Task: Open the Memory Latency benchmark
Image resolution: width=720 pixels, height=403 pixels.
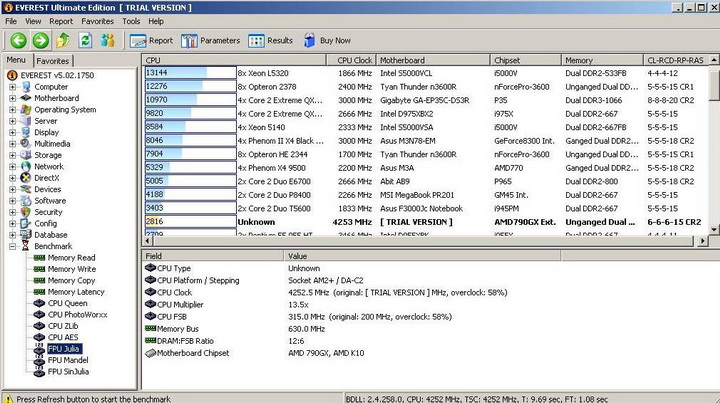Action: 76,292
